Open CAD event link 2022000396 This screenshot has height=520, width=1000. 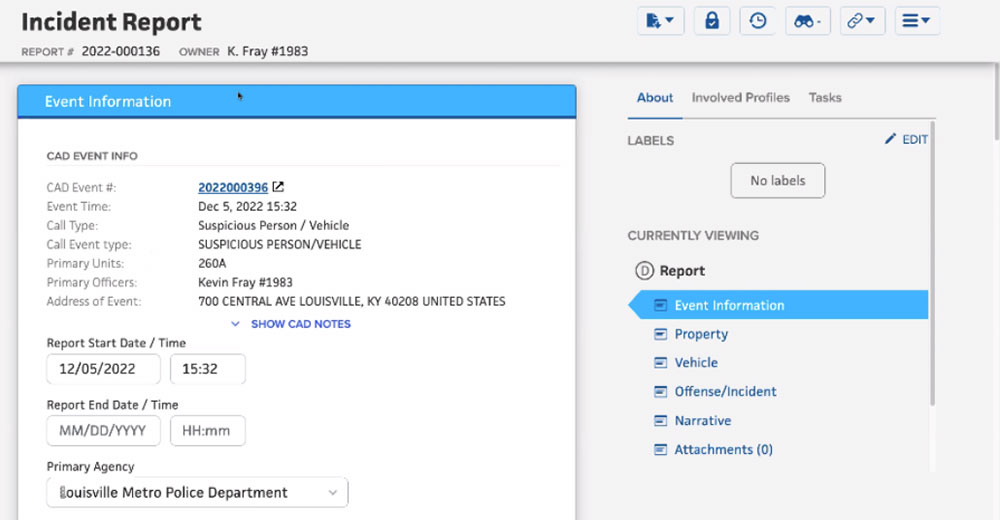(x=232, y=187)
